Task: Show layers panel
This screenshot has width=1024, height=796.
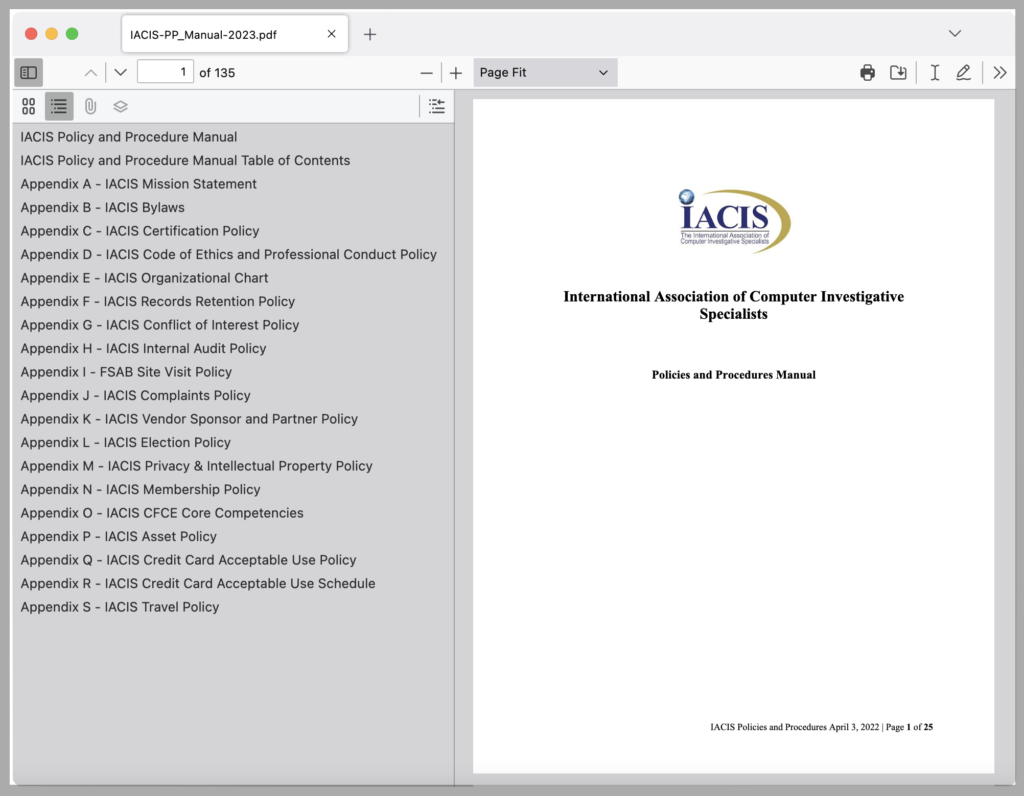Action: tap(120, 106)
